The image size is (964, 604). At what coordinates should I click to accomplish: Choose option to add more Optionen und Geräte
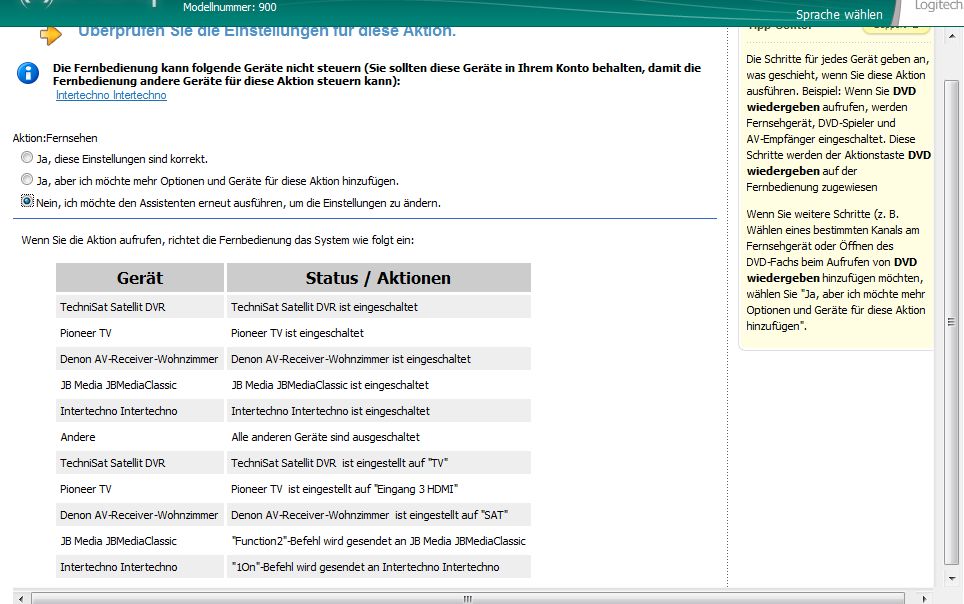pyautogui.click(x=27, y=180)
